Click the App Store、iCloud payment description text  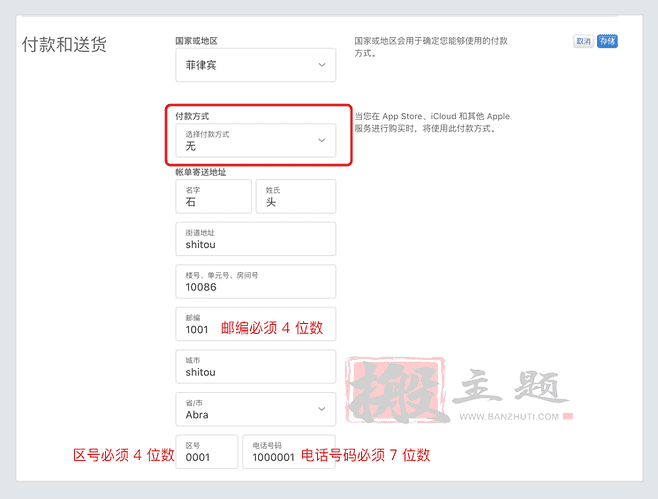432,122
